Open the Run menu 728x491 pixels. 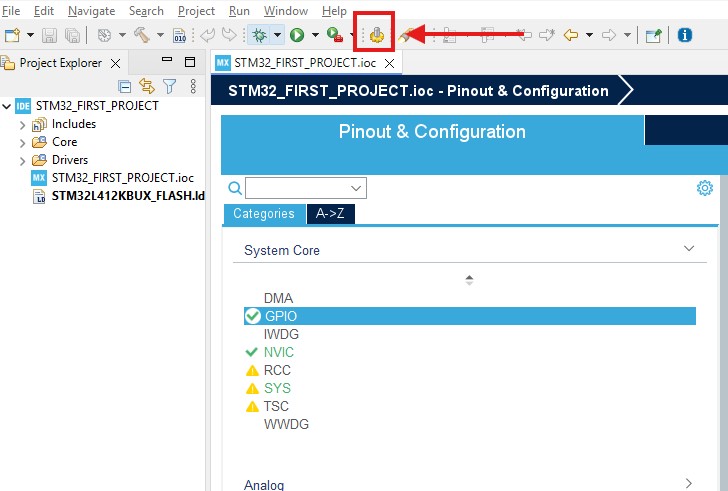(239, 11)
